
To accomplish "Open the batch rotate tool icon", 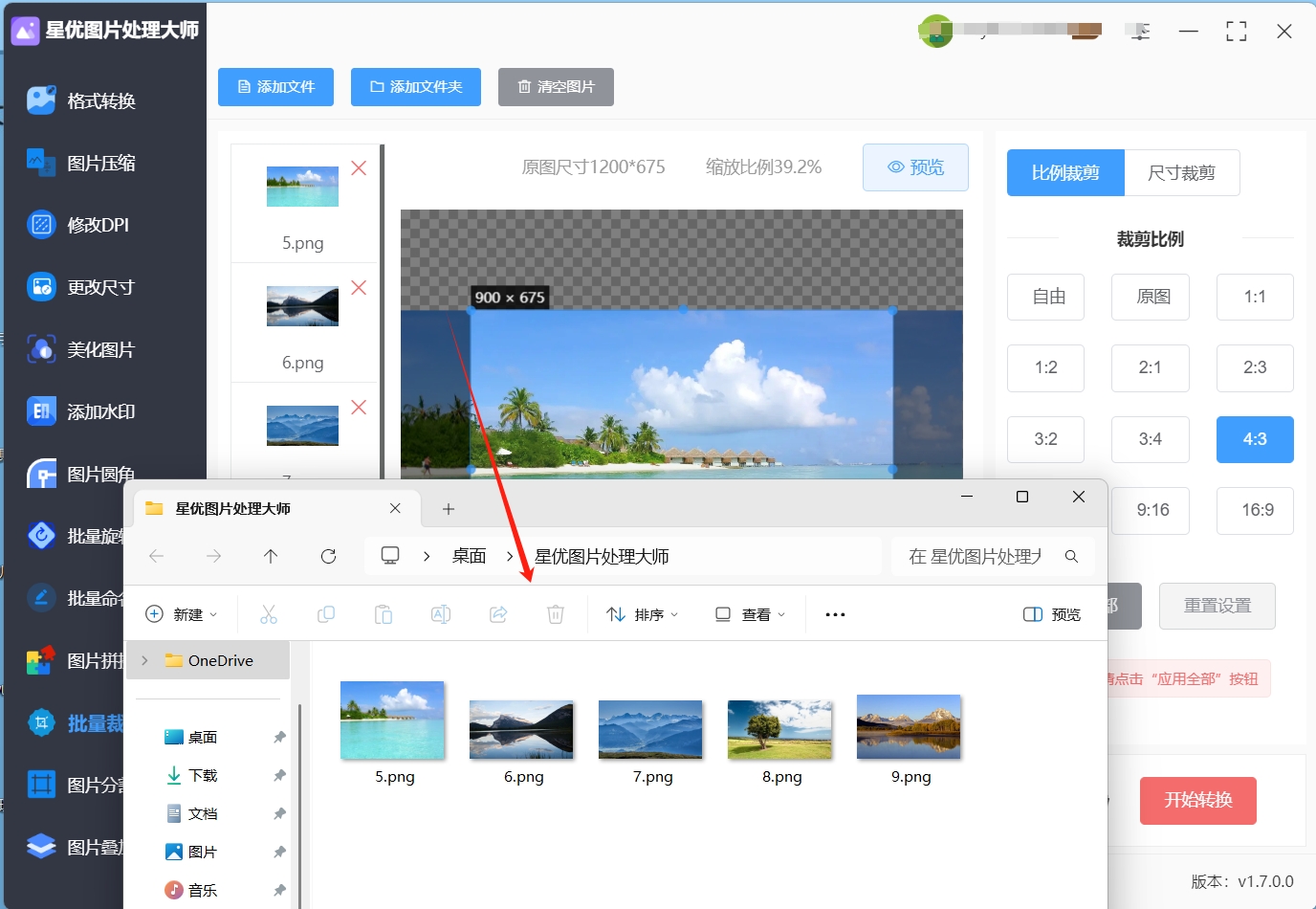I will coord(41,536).
